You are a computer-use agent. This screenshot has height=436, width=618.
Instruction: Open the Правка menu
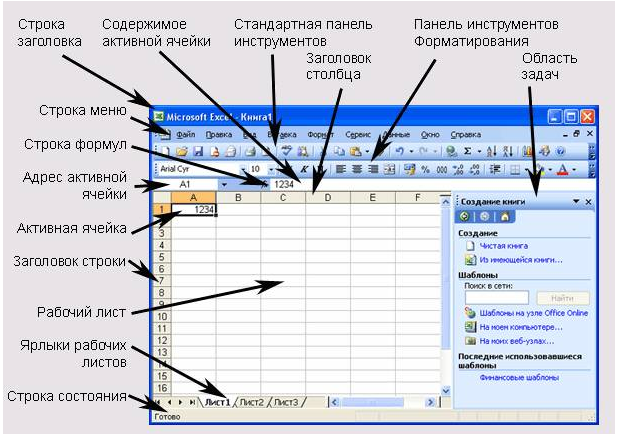click(219, 134)
